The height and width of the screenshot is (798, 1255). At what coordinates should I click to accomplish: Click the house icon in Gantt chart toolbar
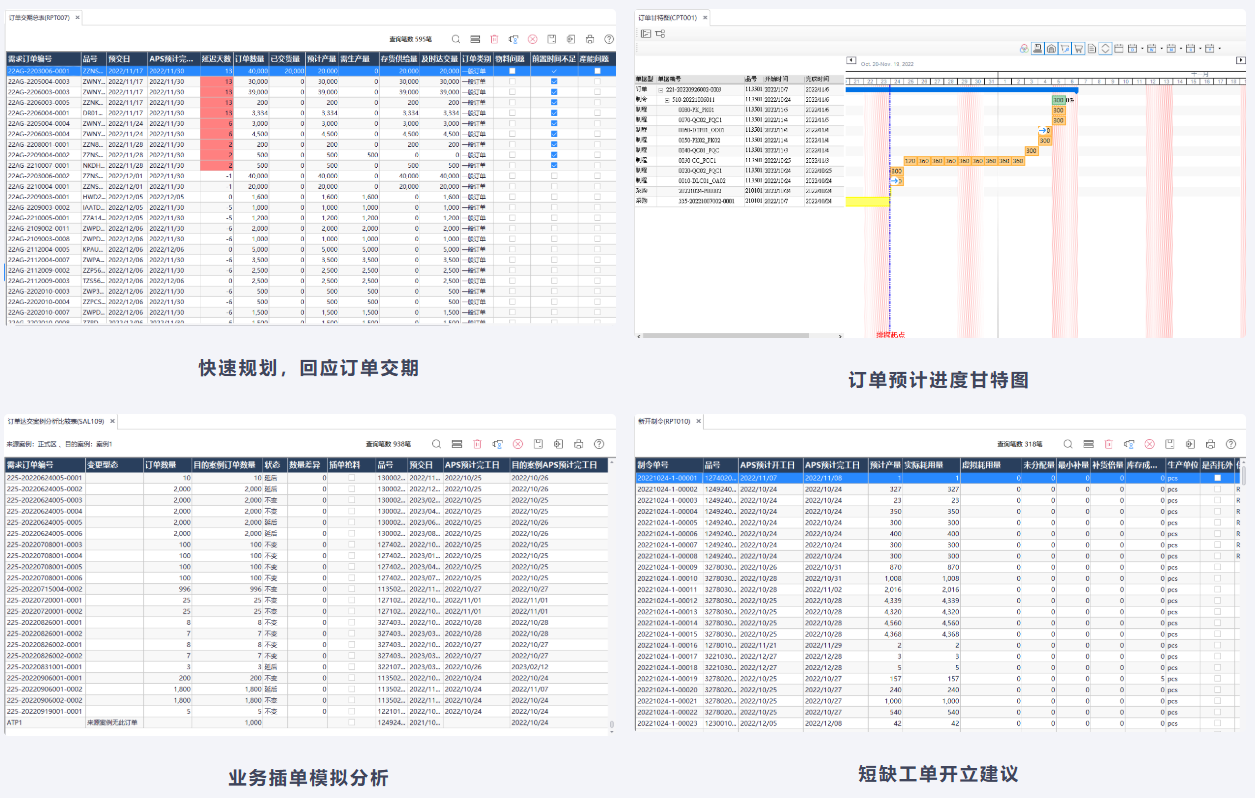1051,48
